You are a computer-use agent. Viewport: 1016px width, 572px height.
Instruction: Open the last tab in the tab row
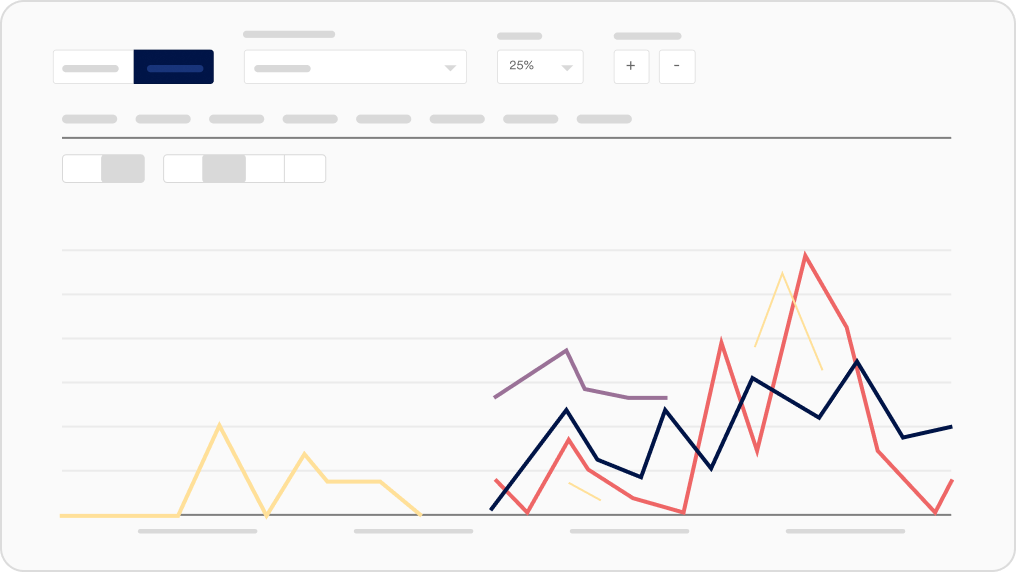point(604,119)
